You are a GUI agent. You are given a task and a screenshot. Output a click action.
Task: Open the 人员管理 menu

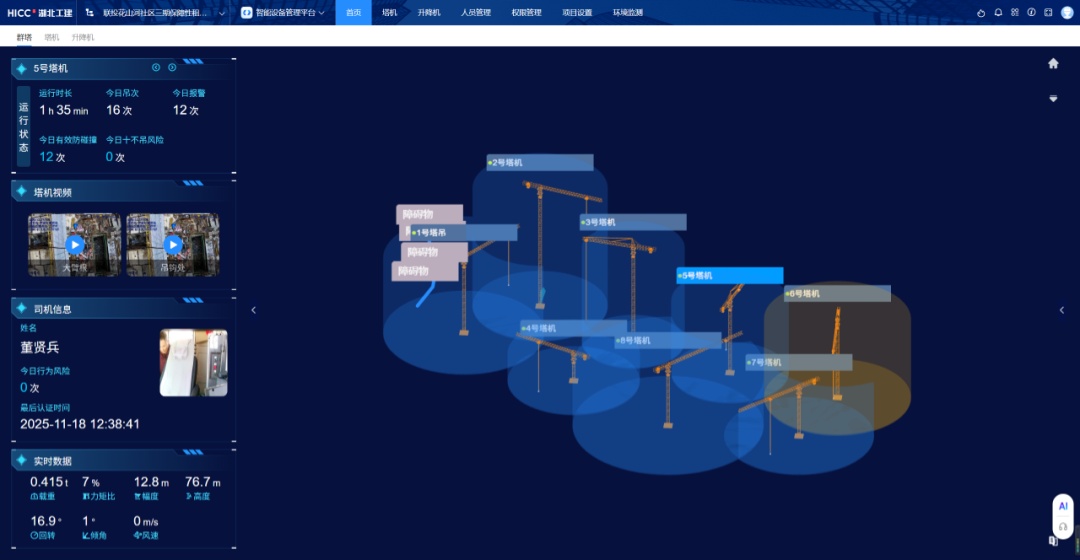pyautogui.click(x=475, y=13)
